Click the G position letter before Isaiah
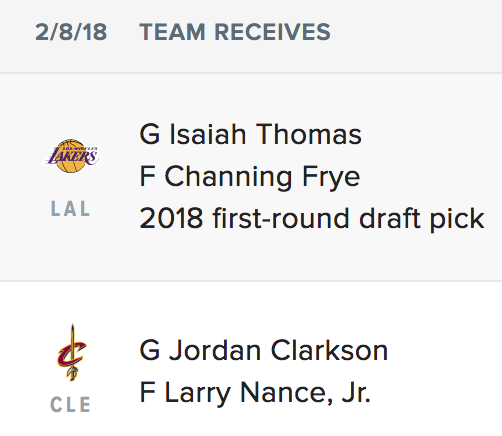This screenshot has width=502, height=436. 150,134
